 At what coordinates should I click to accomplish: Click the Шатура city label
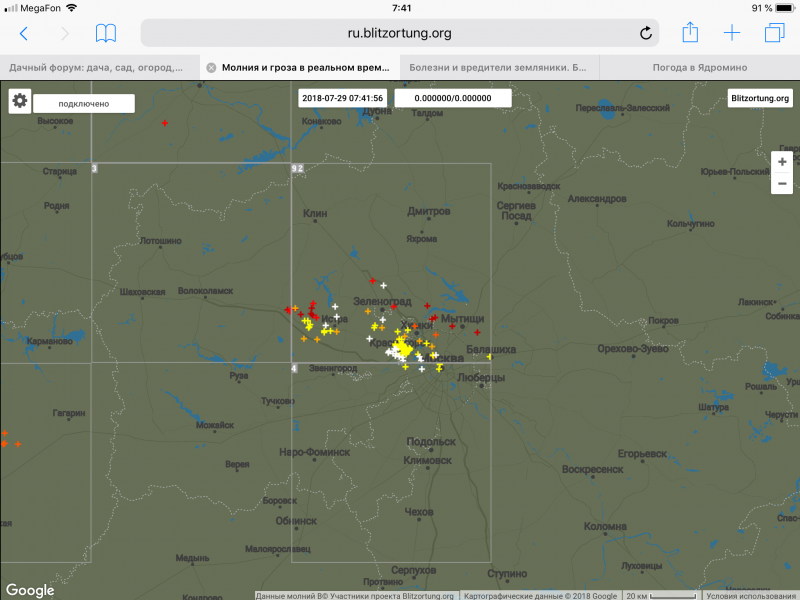point(713,407)
